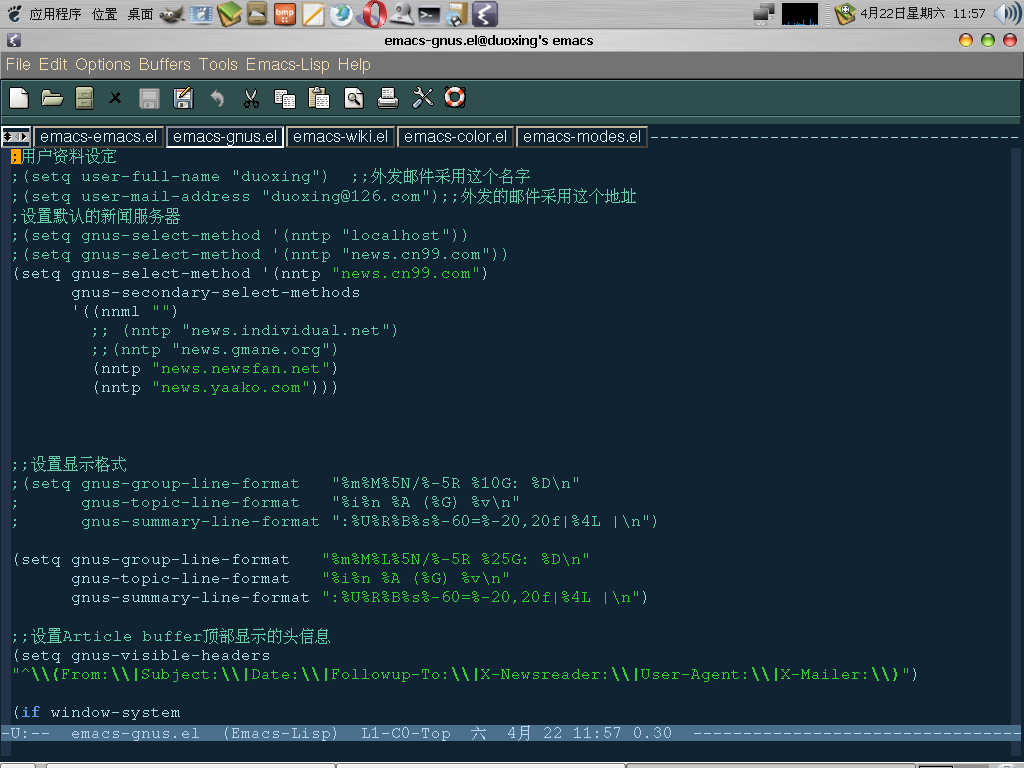Click the volume speaker icon
Screen dimensions: 1024x768
[1006, 14]
